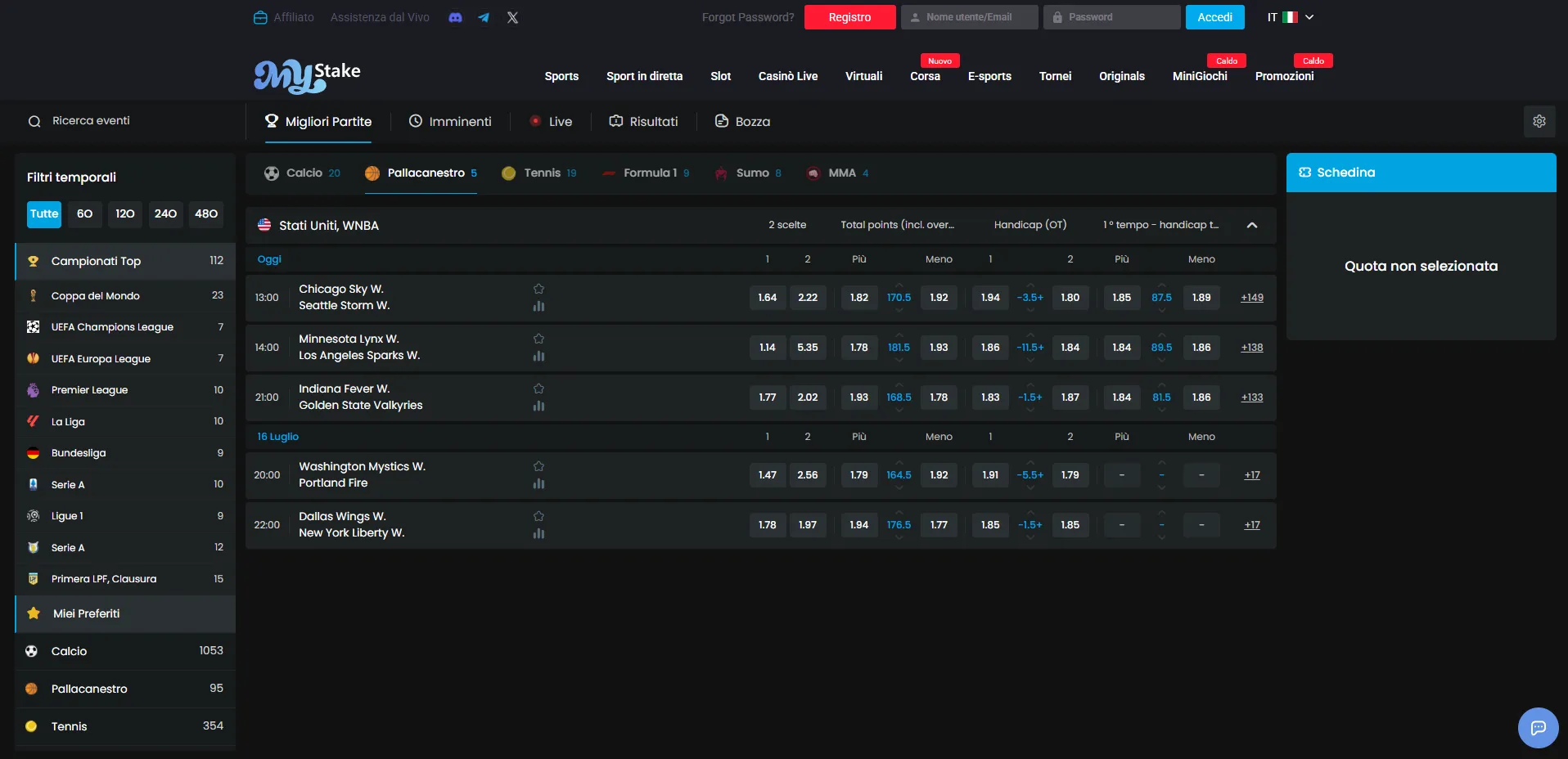Select the 120 minute time filter
The image size is (1568, 759).
coord(125,214)
